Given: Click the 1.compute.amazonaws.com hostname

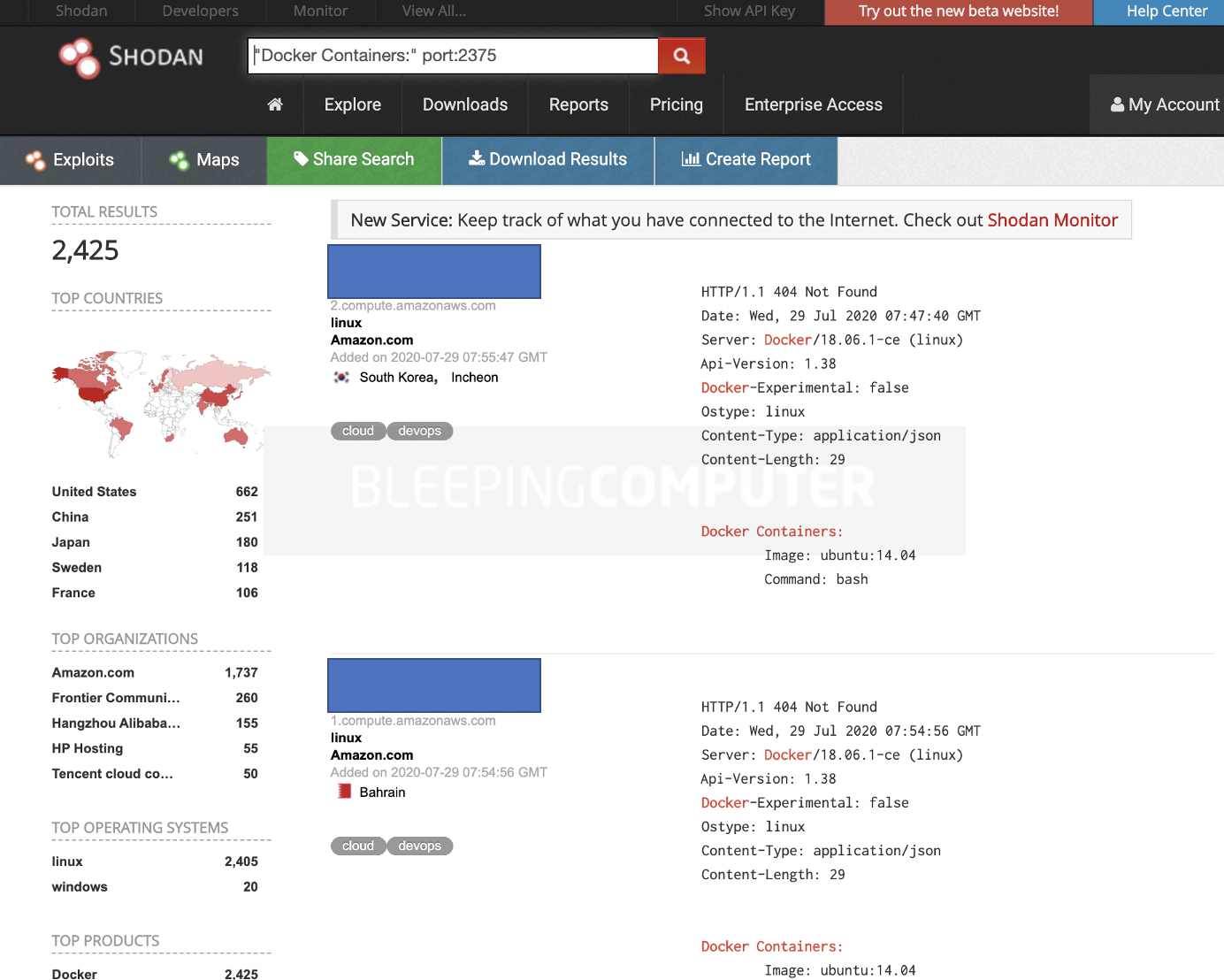Looking at the screenshot, I should (413, 721).
